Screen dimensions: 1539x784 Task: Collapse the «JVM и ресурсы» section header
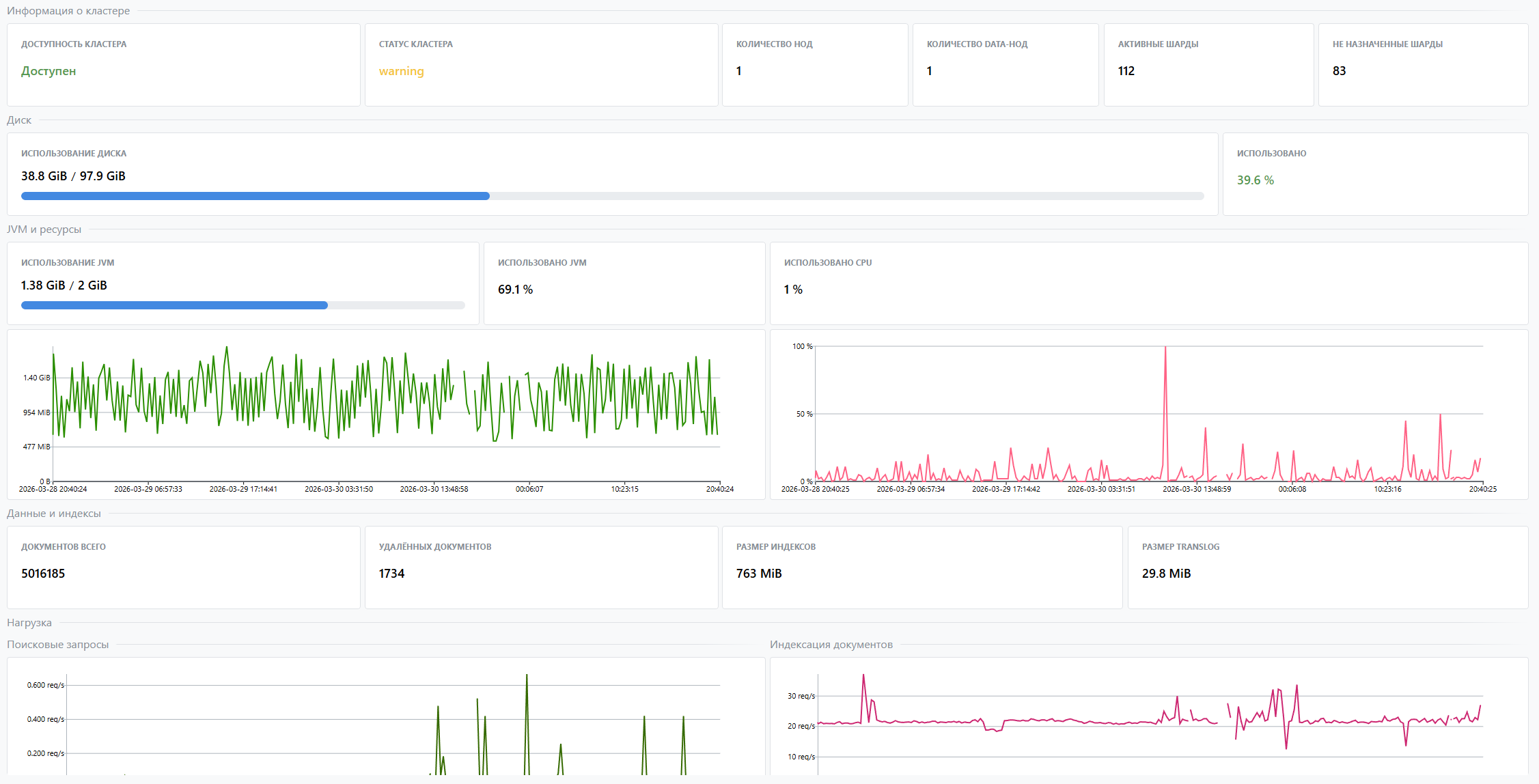43,229
